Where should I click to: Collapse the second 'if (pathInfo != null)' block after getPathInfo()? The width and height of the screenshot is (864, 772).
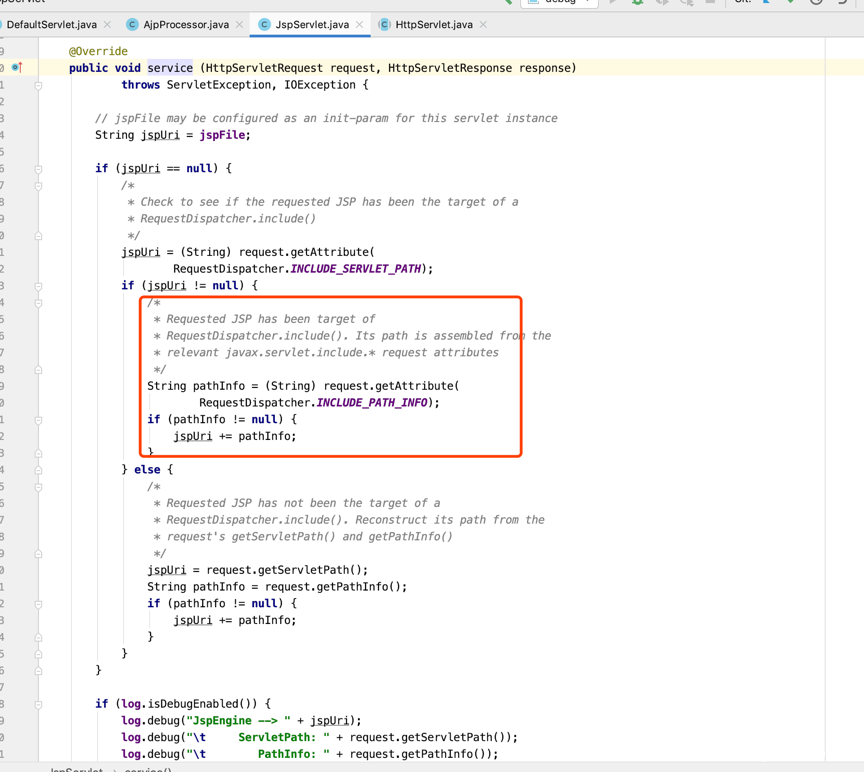click(38, 604)
